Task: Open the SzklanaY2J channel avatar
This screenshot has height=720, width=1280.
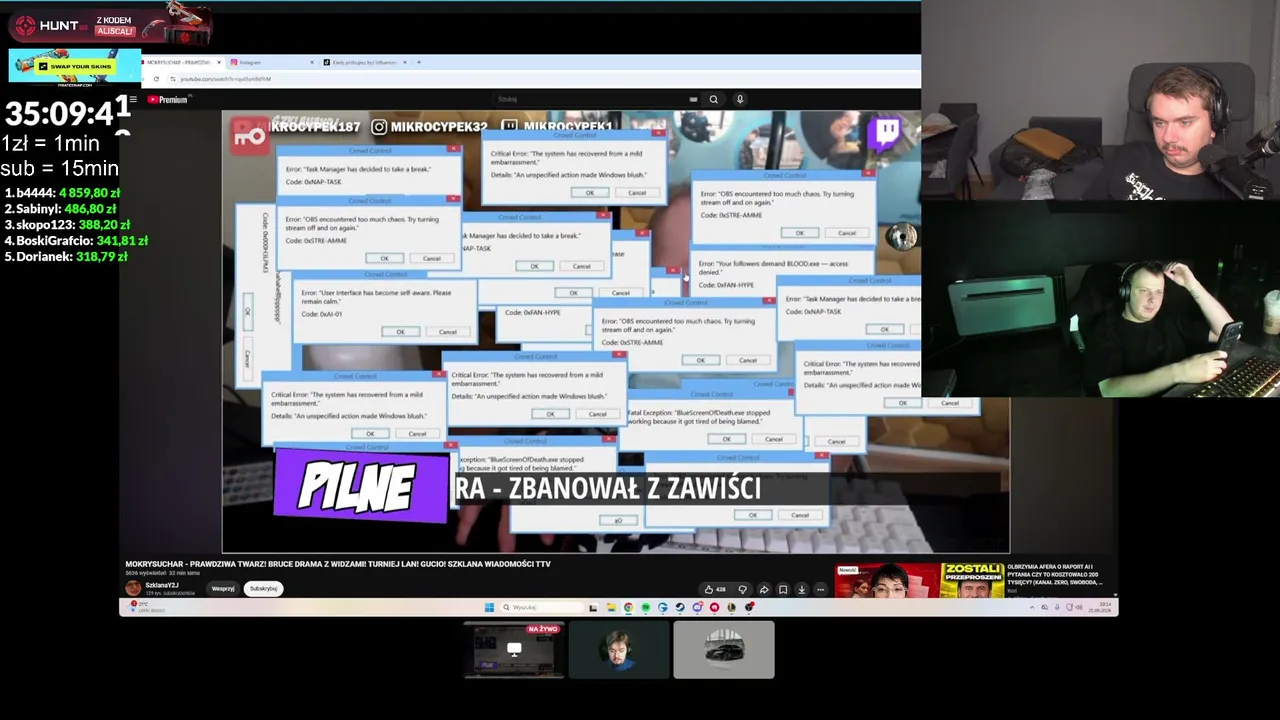Action: pyautogui.click(x=133, y=588)
